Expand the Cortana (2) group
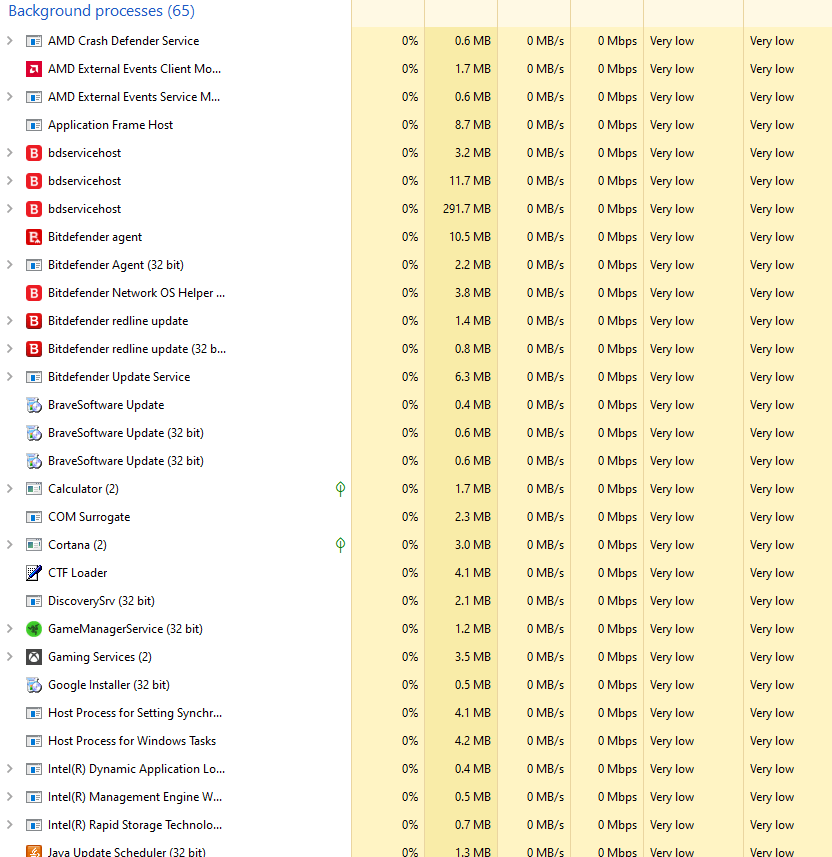The image size is (832, 857). (x=9, y=545)
